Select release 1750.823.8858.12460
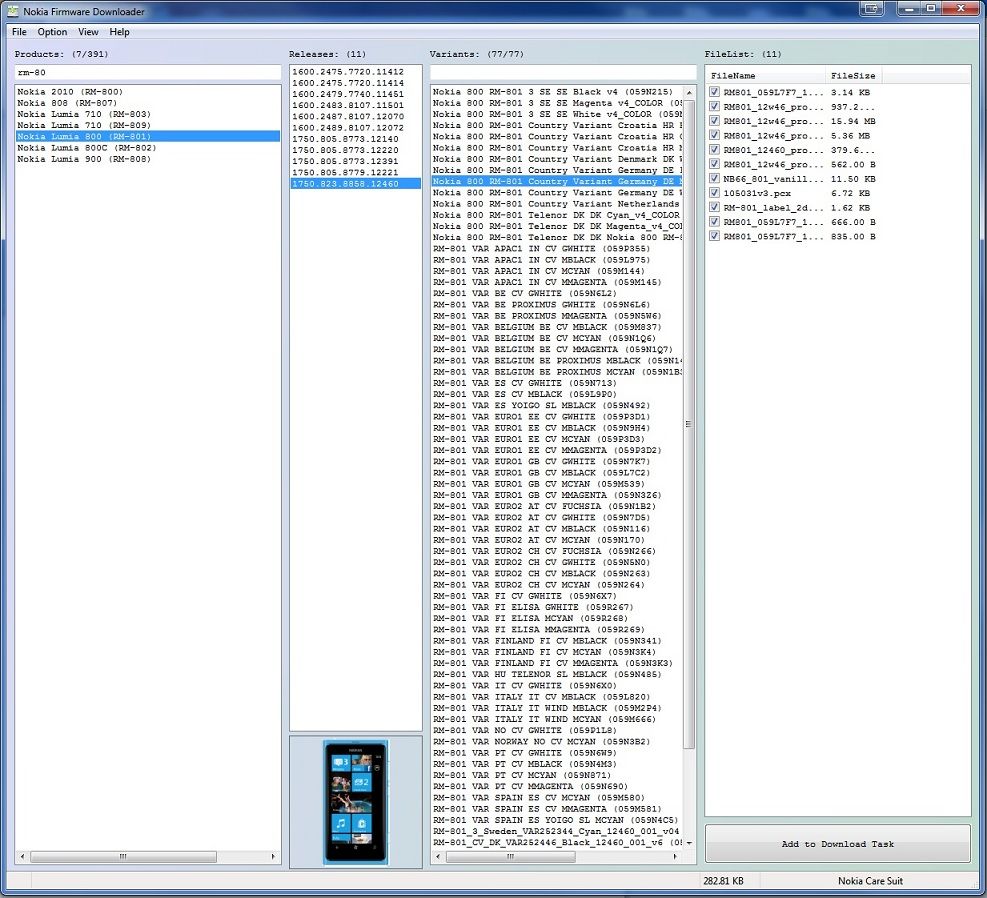 click(x=356, y=184)
